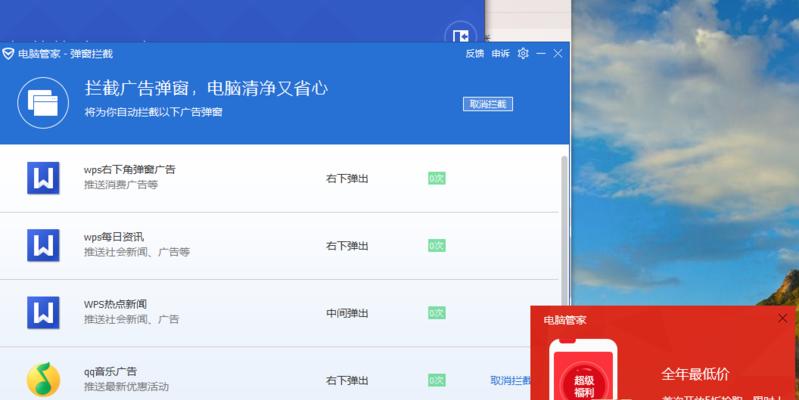Click the list's vertical scrollbar
This screenshot has width=799, height=400.
pos(564,229)
